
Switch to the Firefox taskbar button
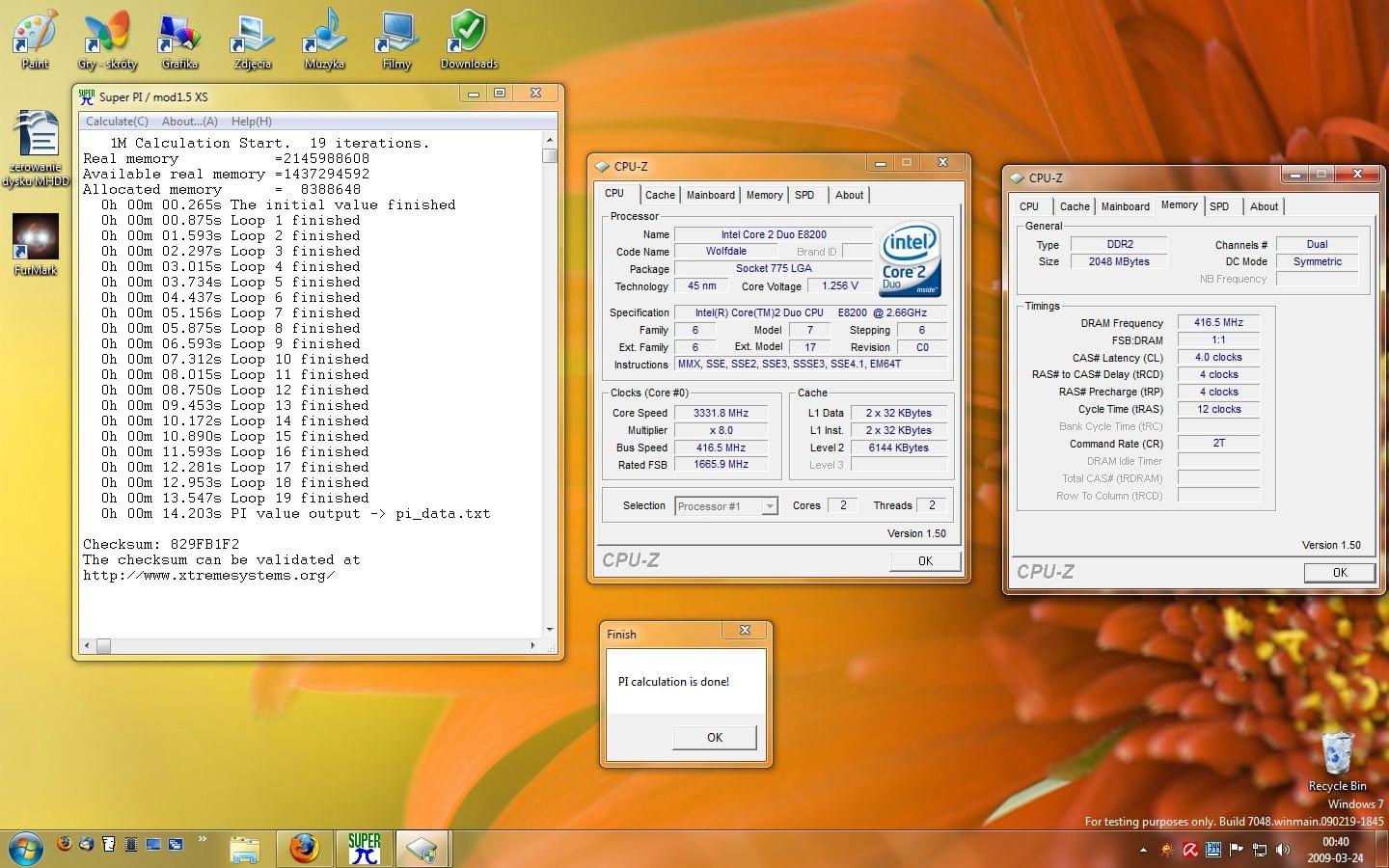pyautogui.click(x=304, y=850)
